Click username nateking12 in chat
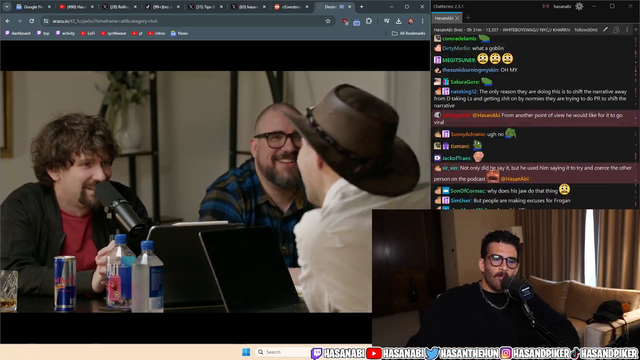 click(464, 92)
